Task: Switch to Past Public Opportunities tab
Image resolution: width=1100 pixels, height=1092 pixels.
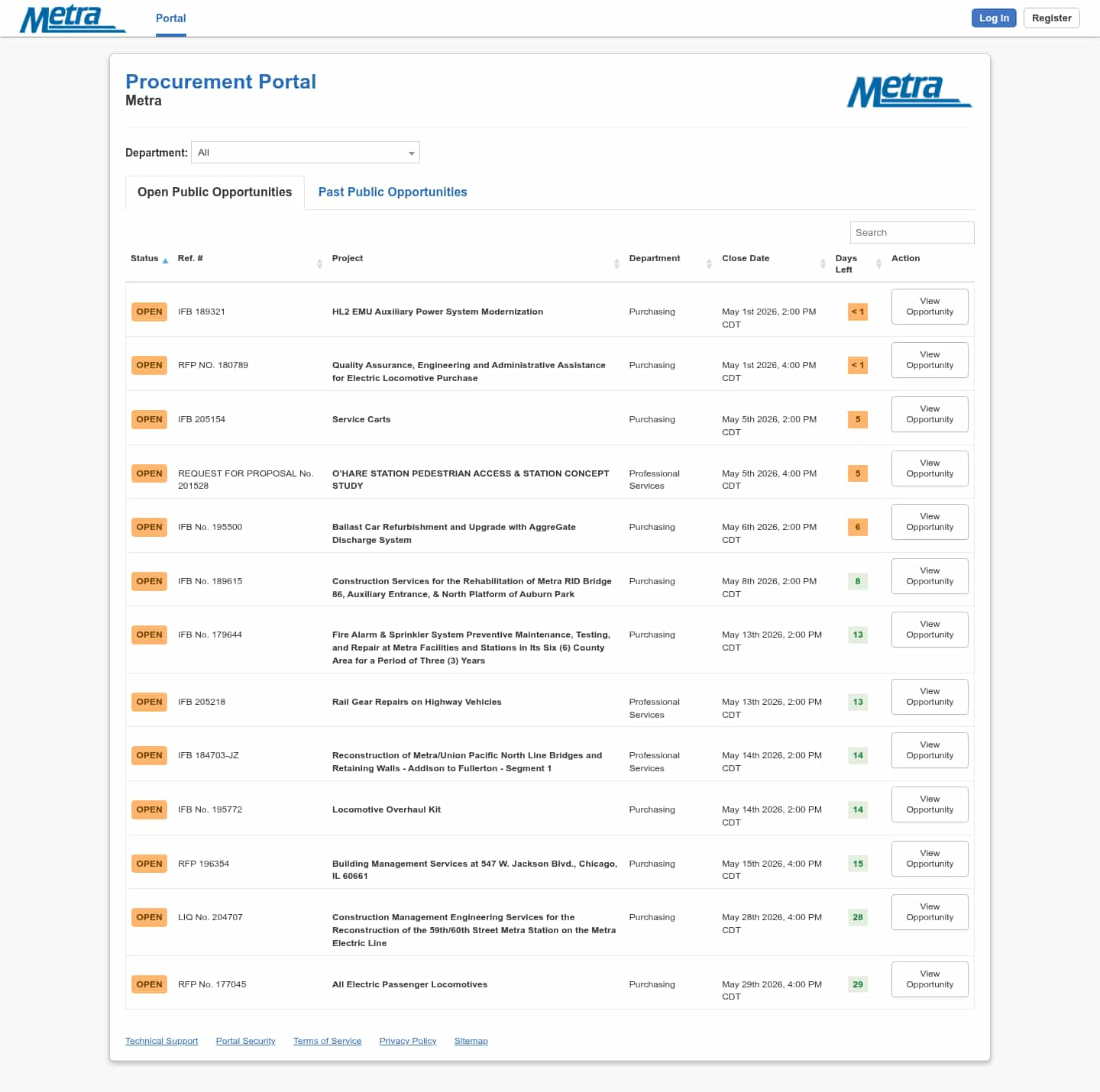Action: coord(393,192)
